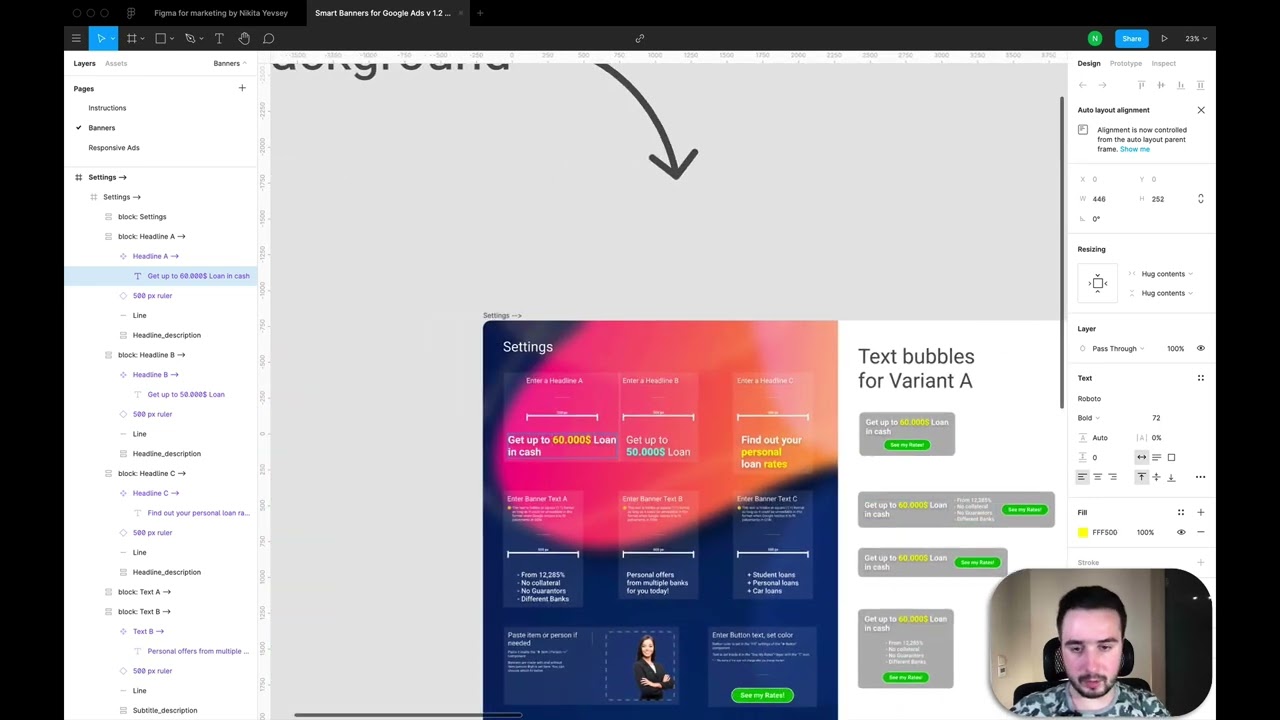1280x720 pixels.
Task: Click the fill opacity 100% field
Action: tap(1146, 532)
